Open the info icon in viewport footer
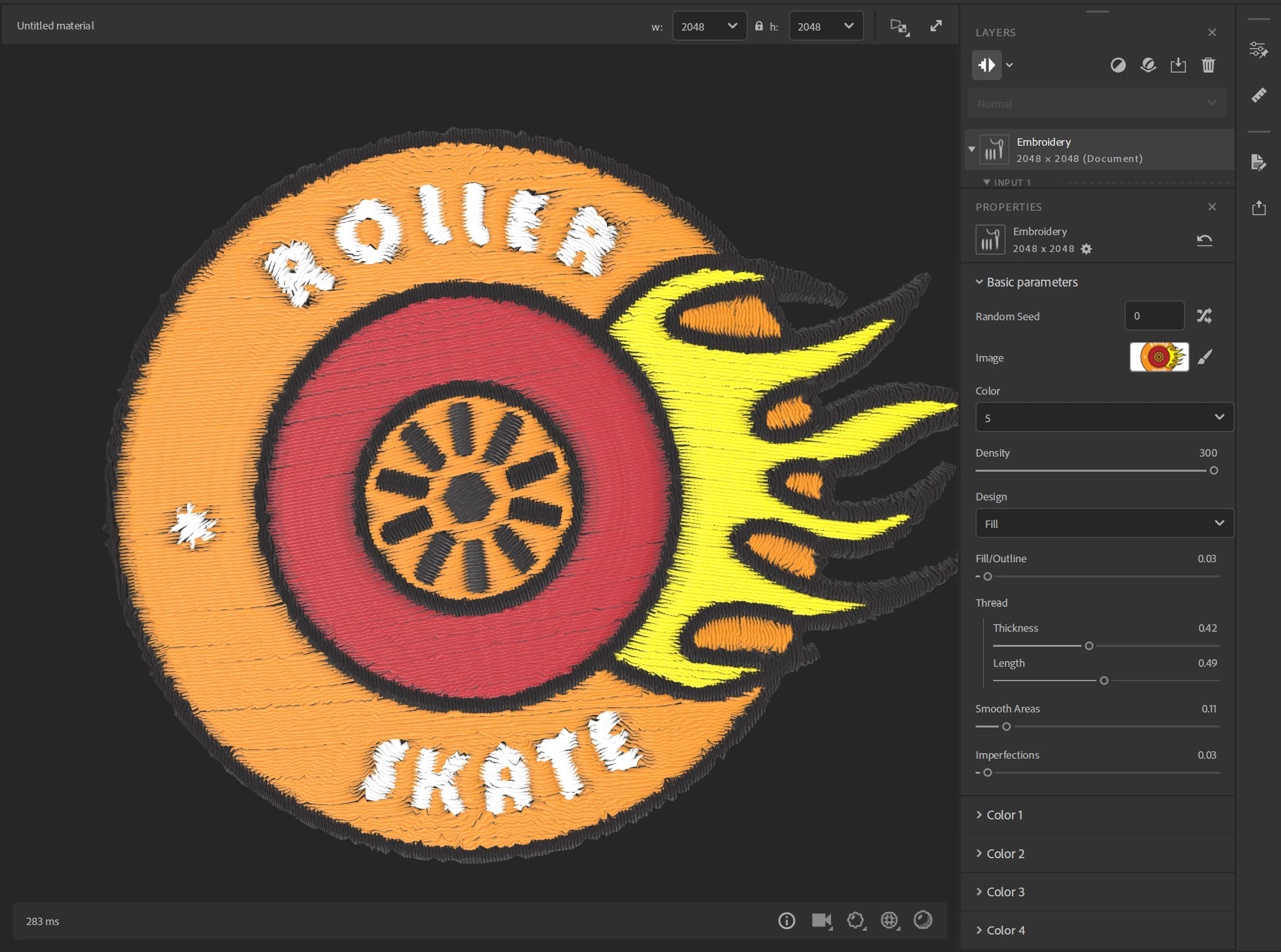This screenshot has height=952, width=1281. point(787,921)
